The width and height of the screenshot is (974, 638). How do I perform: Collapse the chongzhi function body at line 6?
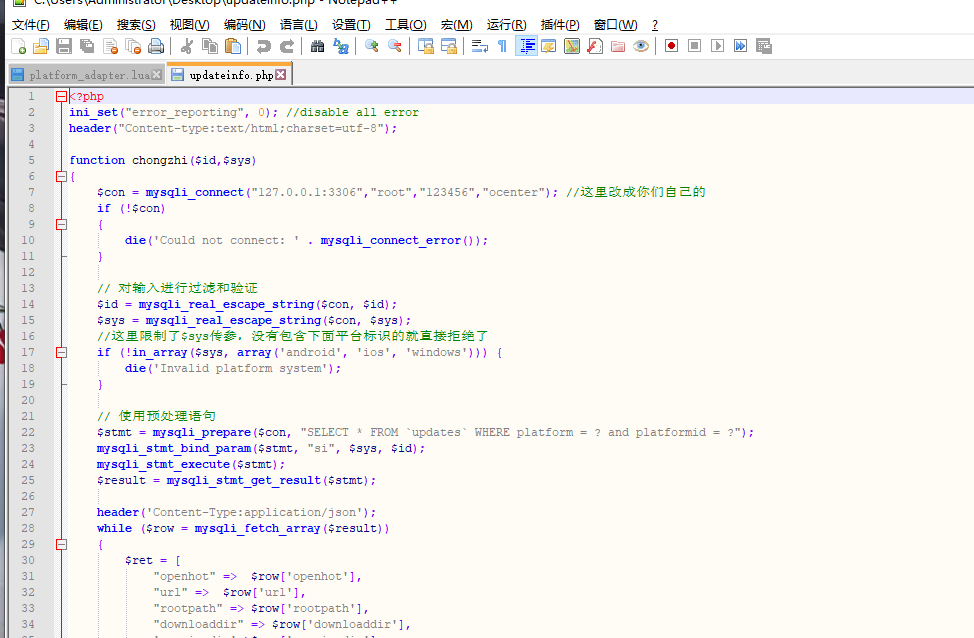pyautogui.click(x=61, y=176)
